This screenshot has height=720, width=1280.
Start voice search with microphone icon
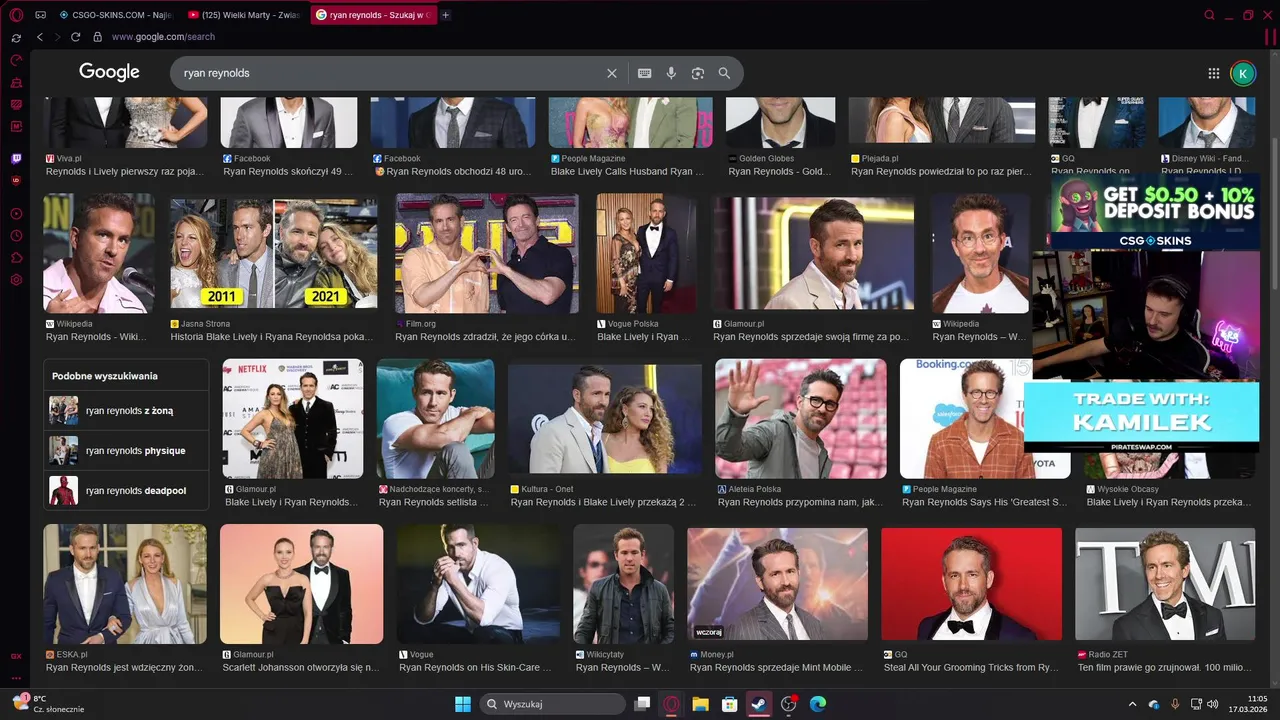click(x=671, y=73)
